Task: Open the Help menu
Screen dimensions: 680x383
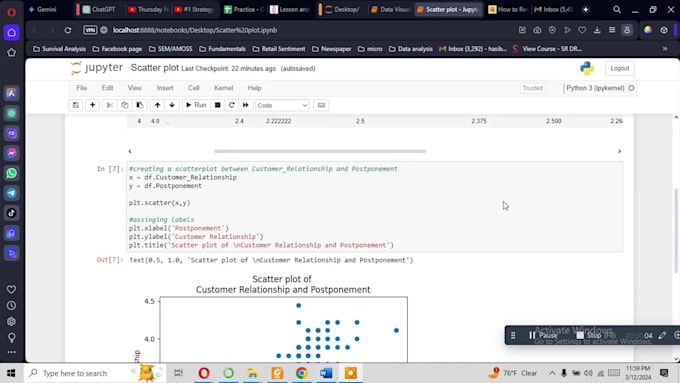Action: (254, 88)
